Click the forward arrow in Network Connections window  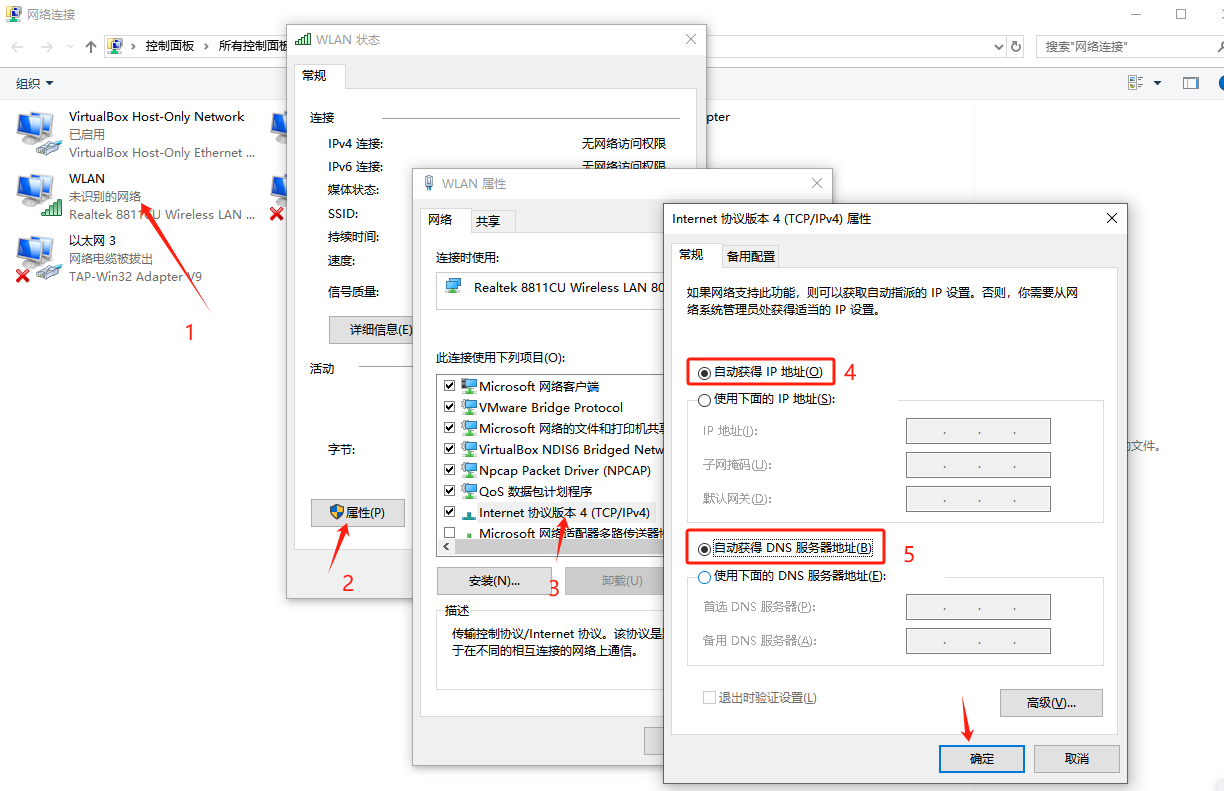[x=46, y=47]
